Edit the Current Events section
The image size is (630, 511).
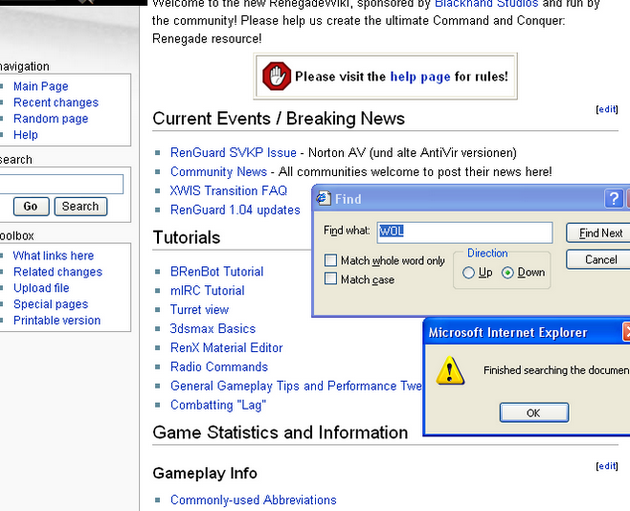(606, 109)
